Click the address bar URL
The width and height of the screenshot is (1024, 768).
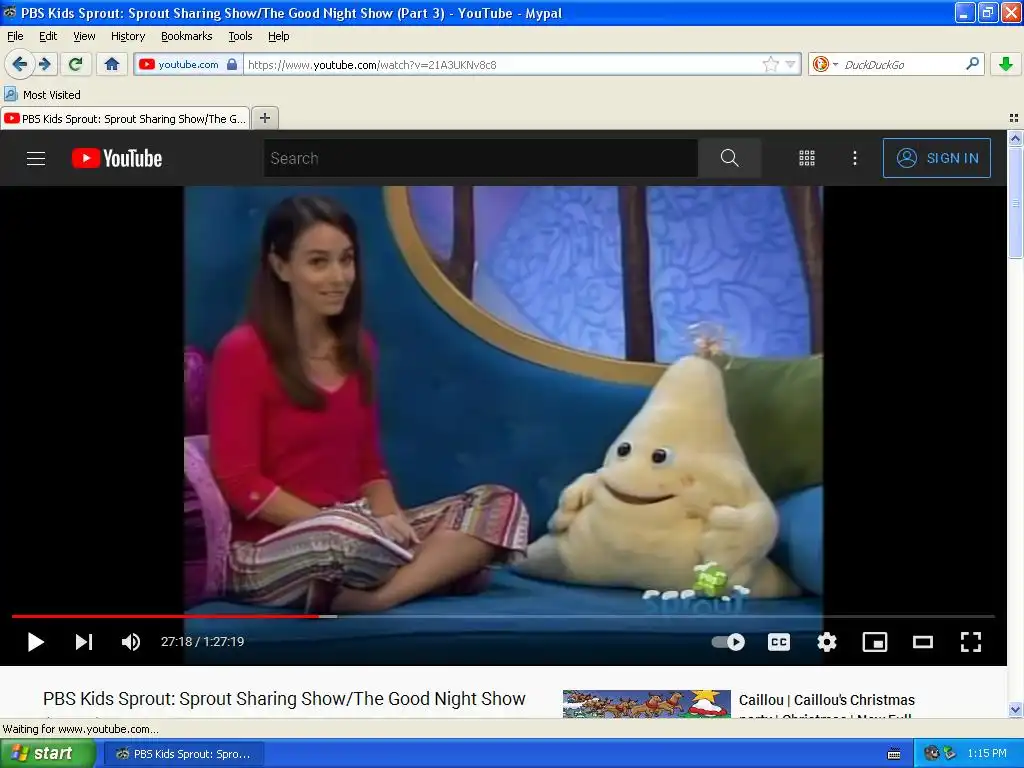click(x=372, y=65)
